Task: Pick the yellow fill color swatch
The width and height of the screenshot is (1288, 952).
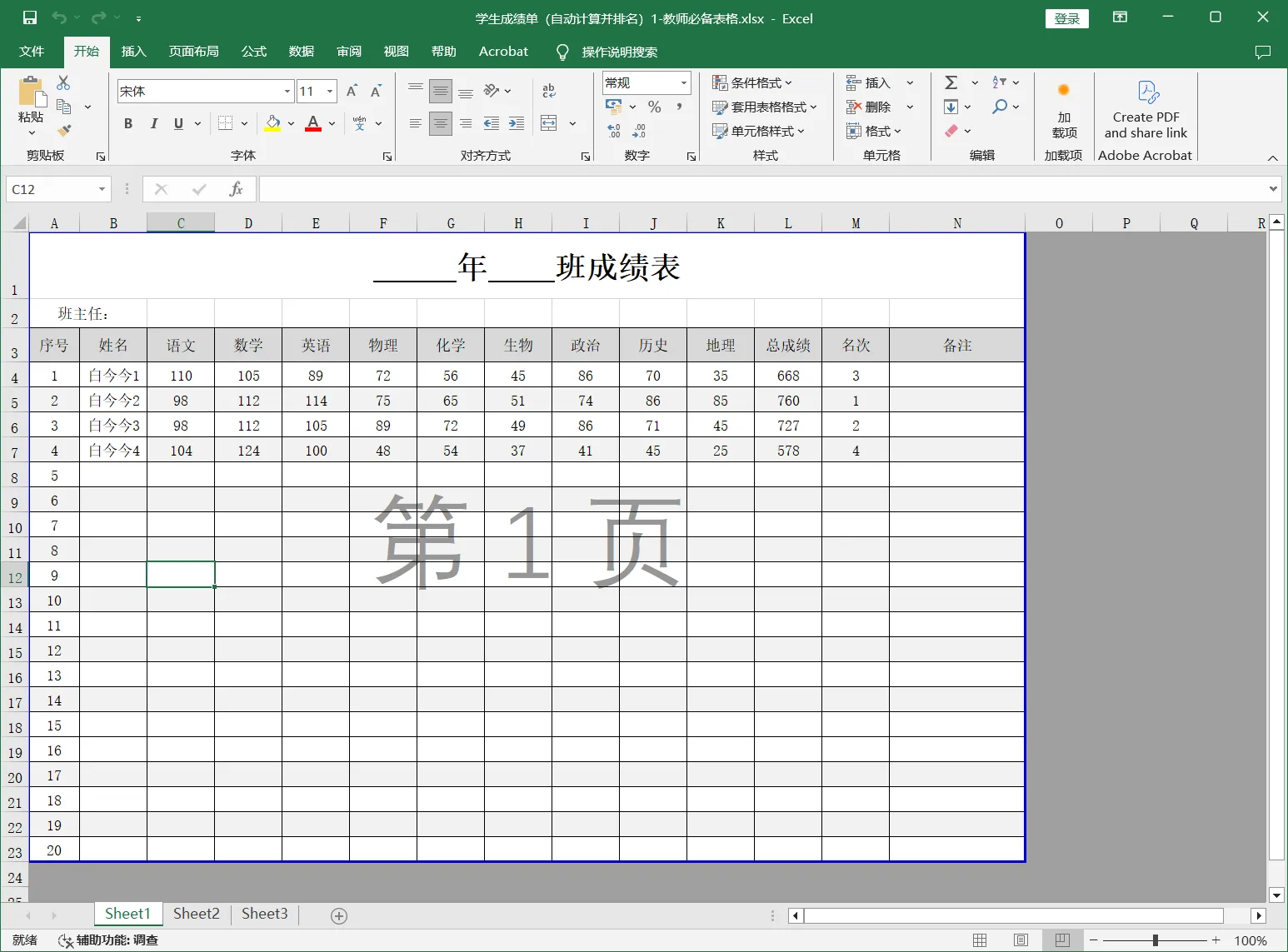Action: [272, 123]
